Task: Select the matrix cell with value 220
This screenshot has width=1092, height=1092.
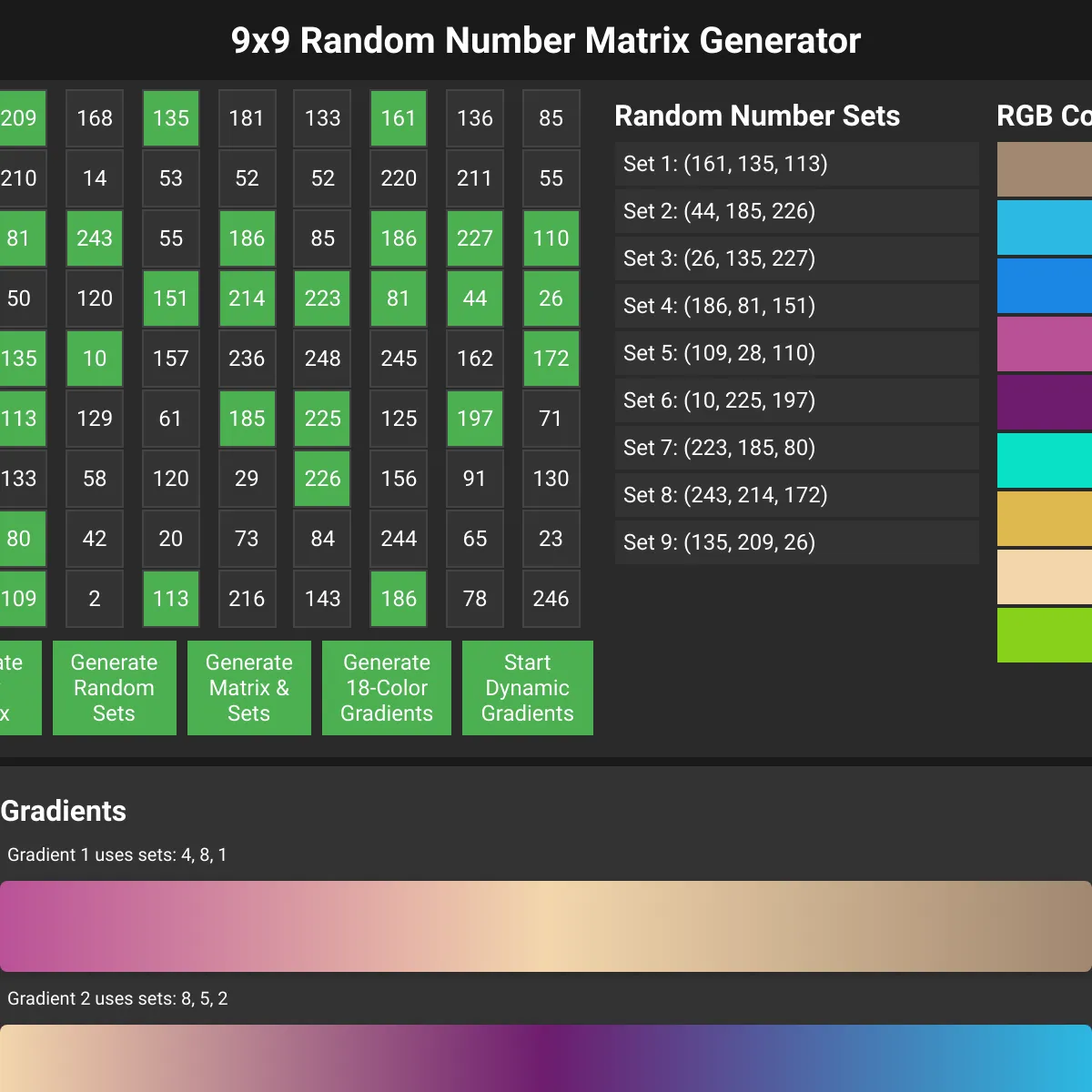Action: (398, 178)
